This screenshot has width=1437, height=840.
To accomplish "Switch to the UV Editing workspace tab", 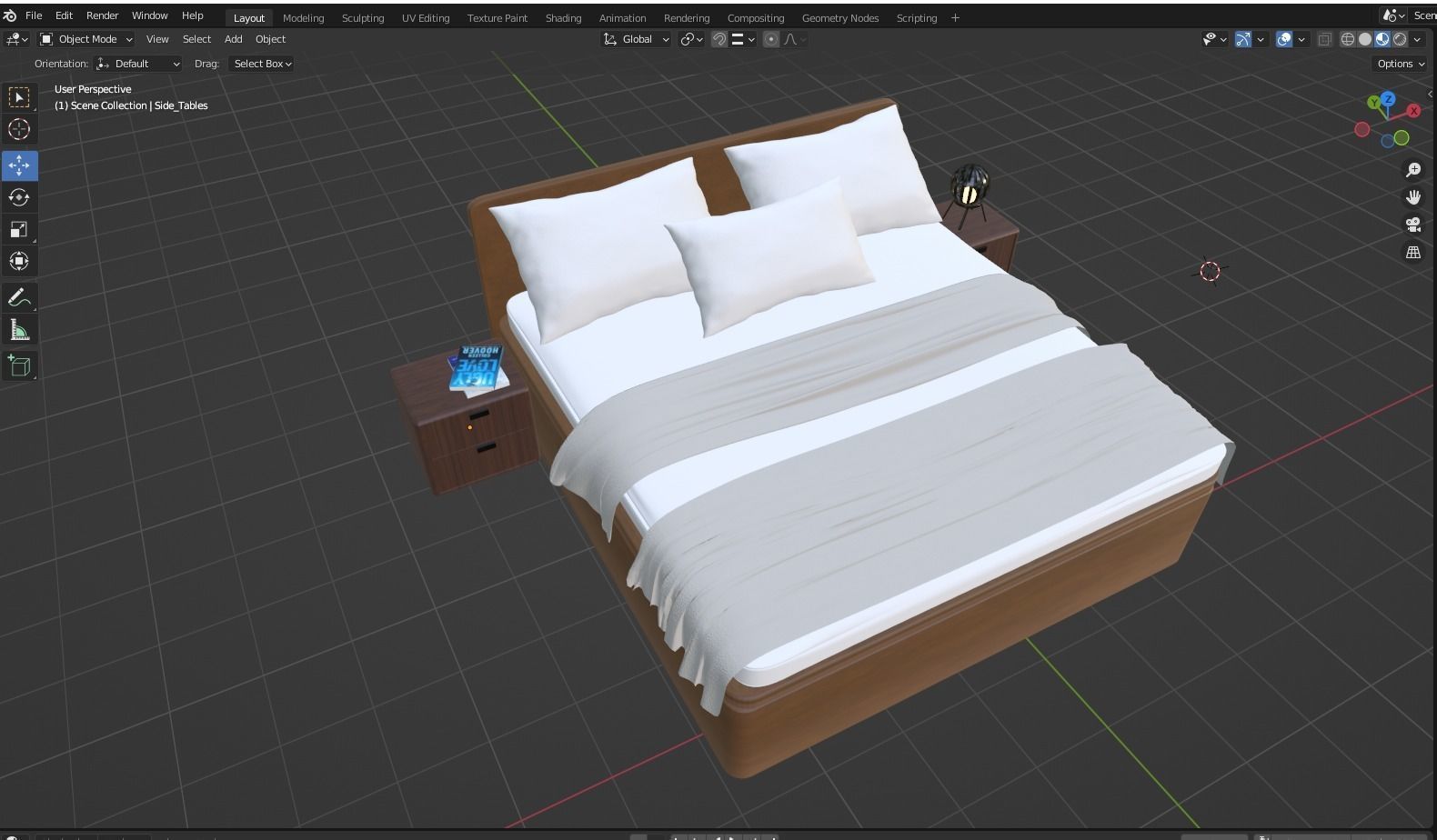I will pos(426,18).
